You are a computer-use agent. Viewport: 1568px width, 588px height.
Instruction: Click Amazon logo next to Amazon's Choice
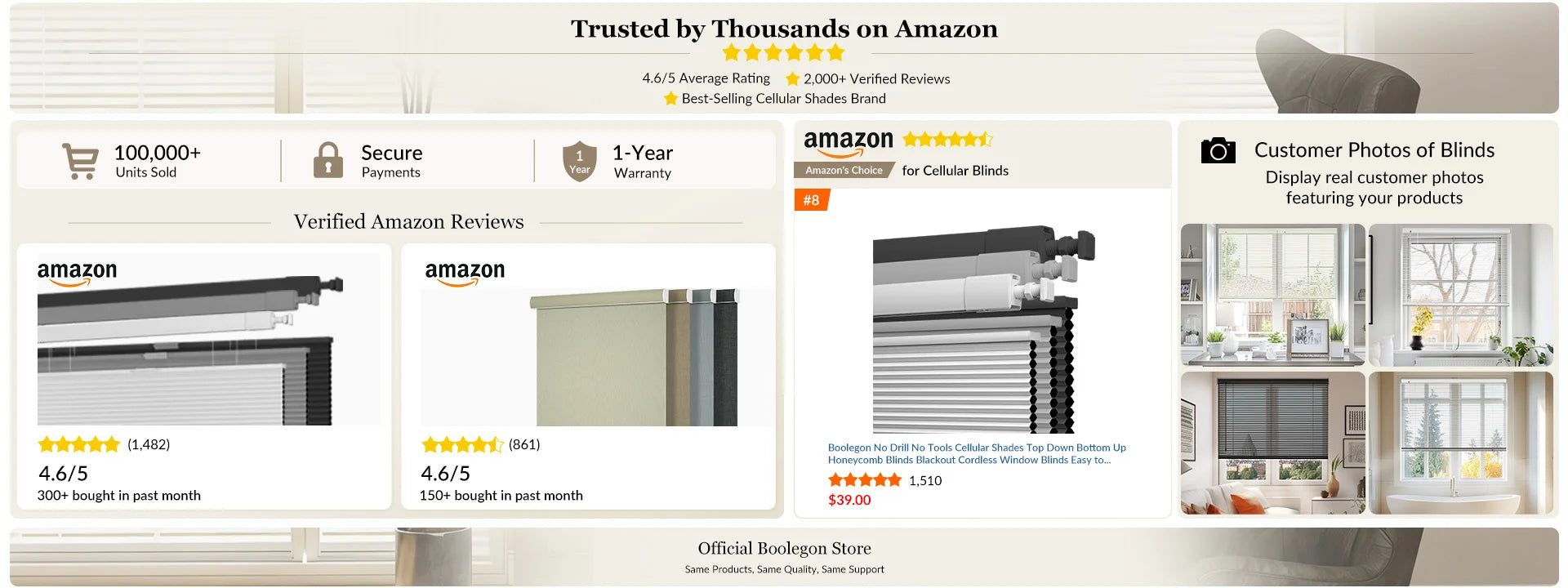pyautogui.click(x=849, y=142)
